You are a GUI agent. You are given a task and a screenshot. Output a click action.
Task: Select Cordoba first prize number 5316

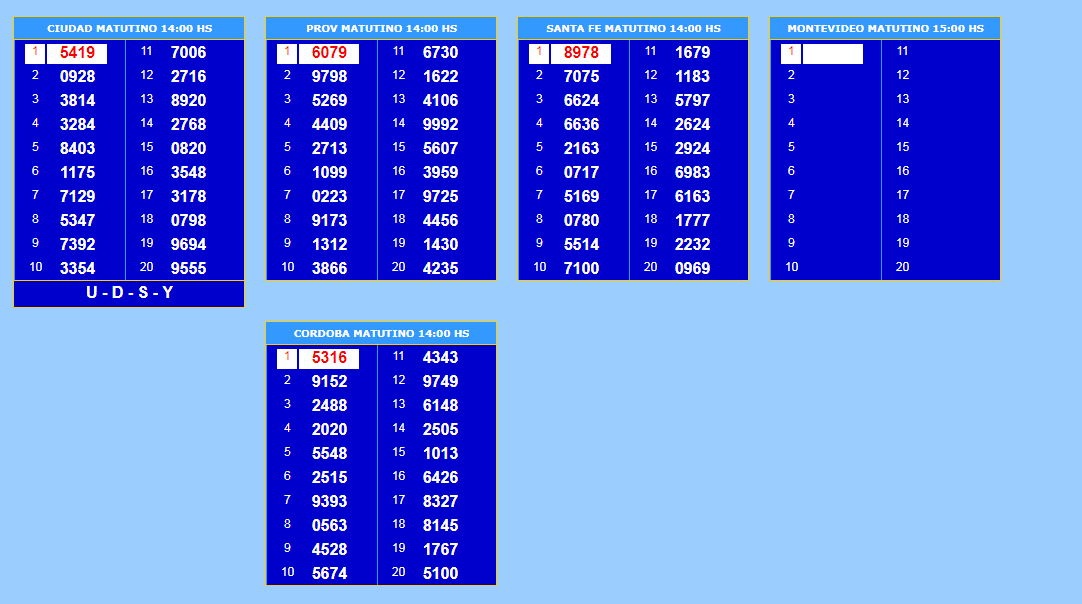pos(329,358)
